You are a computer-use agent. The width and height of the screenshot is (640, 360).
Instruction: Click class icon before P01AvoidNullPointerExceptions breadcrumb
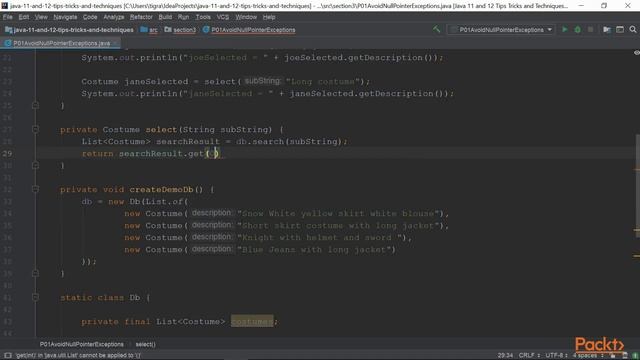pyautogui.click(x=206, y=29)
